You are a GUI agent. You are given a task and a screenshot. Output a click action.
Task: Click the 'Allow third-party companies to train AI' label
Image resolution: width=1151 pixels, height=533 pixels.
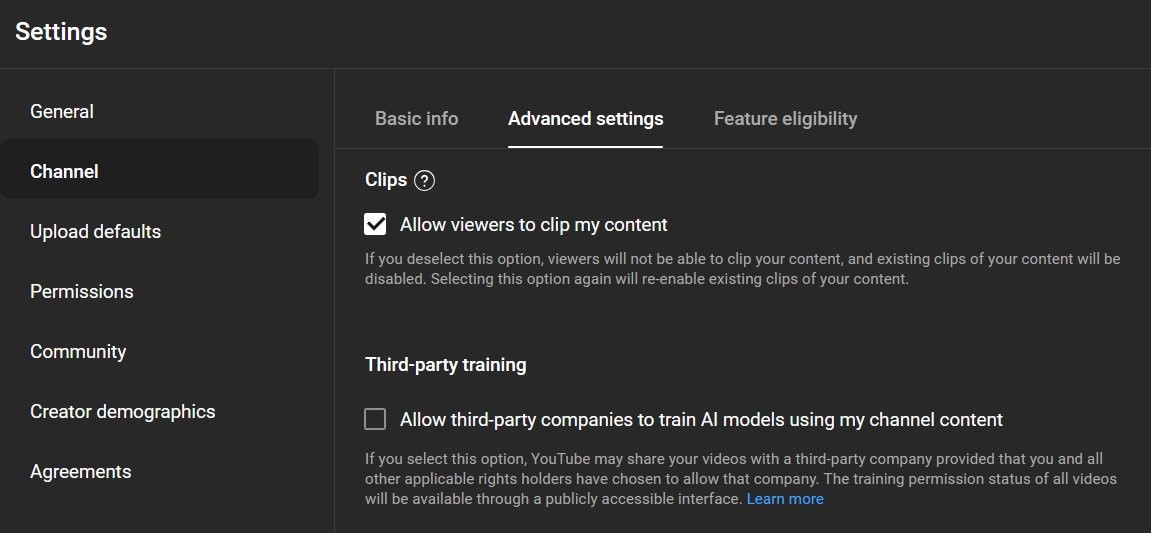(x=701, y=420)
